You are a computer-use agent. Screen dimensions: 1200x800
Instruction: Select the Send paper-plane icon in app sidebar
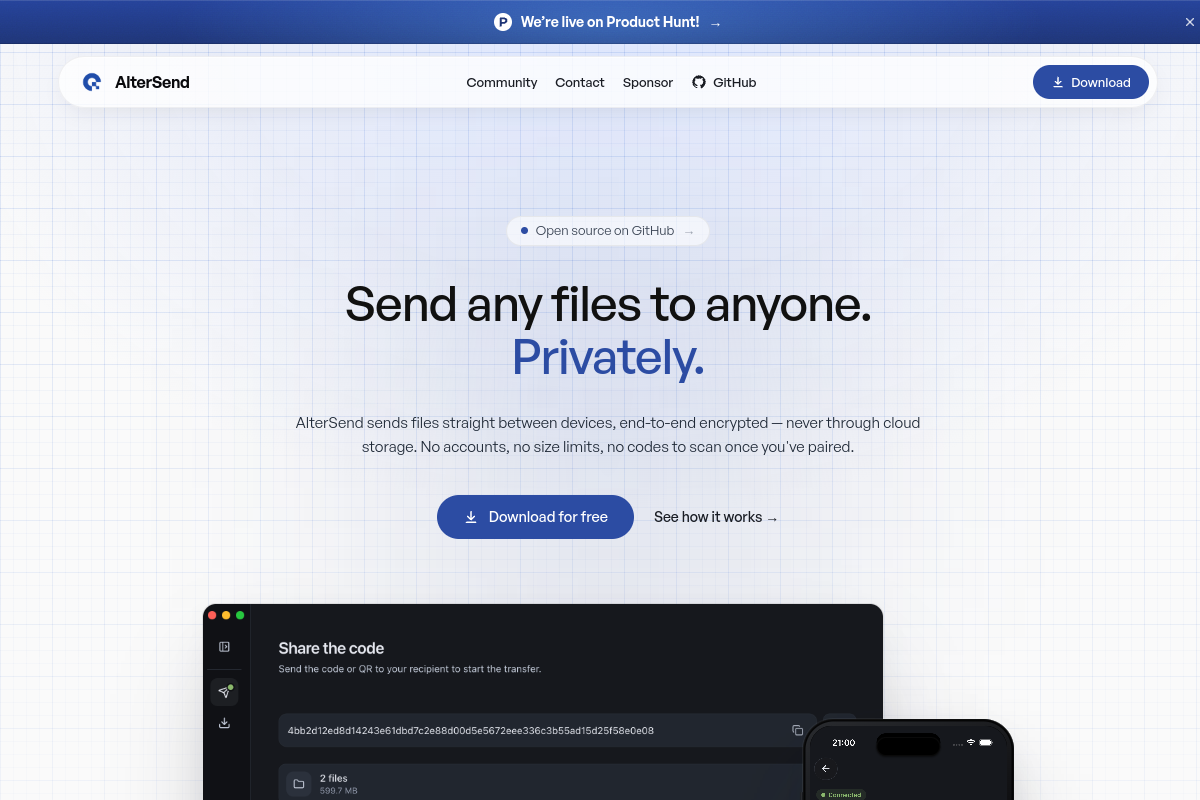(224, 692)
